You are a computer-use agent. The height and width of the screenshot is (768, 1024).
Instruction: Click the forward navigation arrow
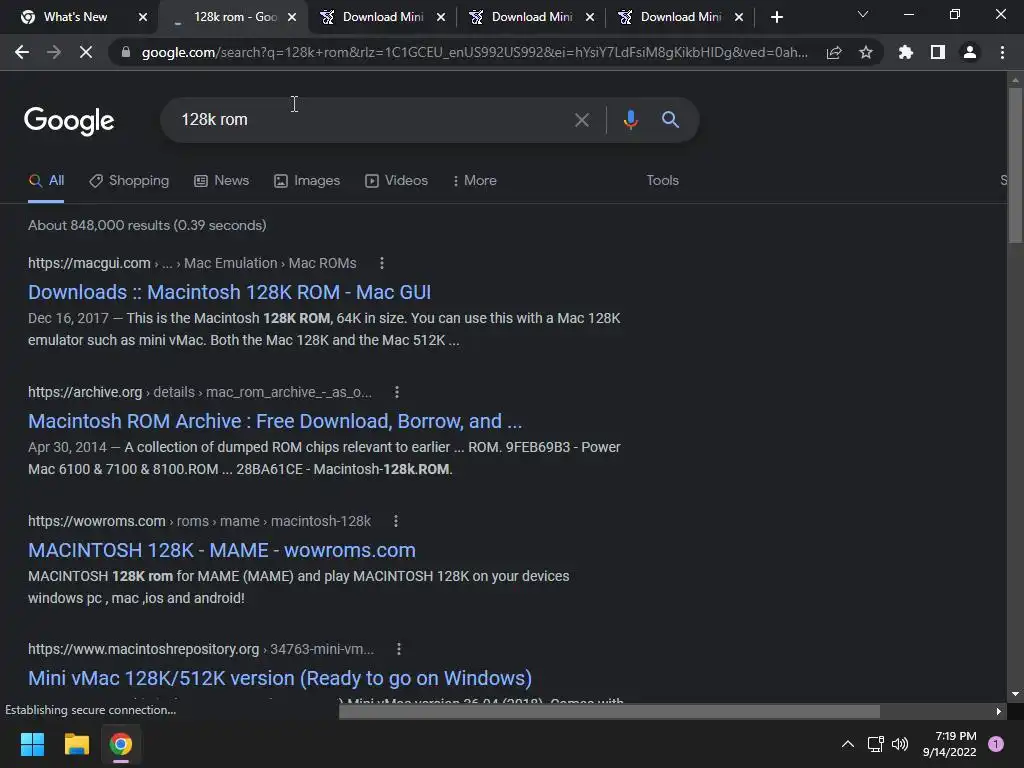[x=54, y=52]
